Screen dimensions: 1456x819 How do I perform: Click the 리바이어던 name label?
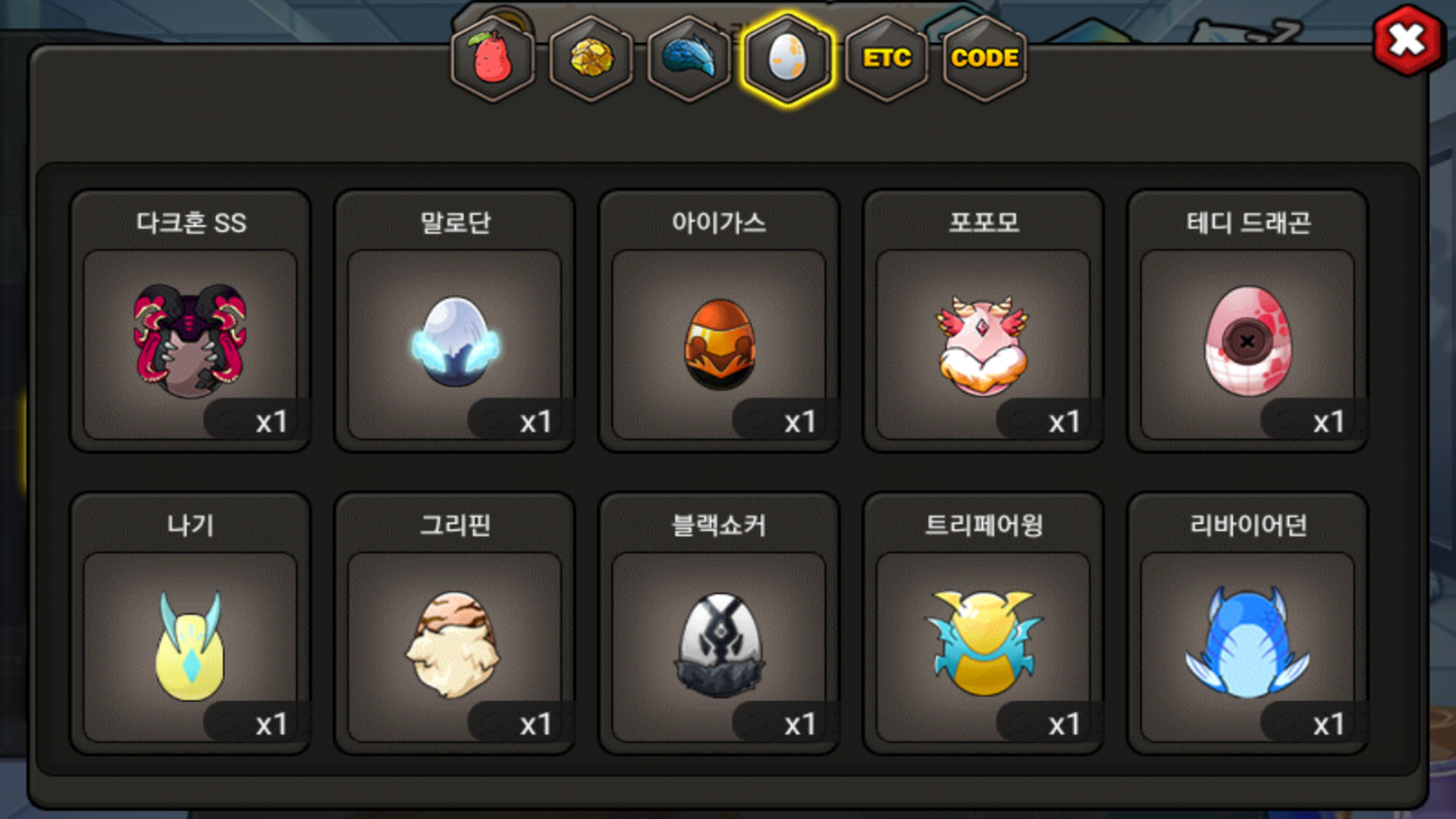(1248, 525)
